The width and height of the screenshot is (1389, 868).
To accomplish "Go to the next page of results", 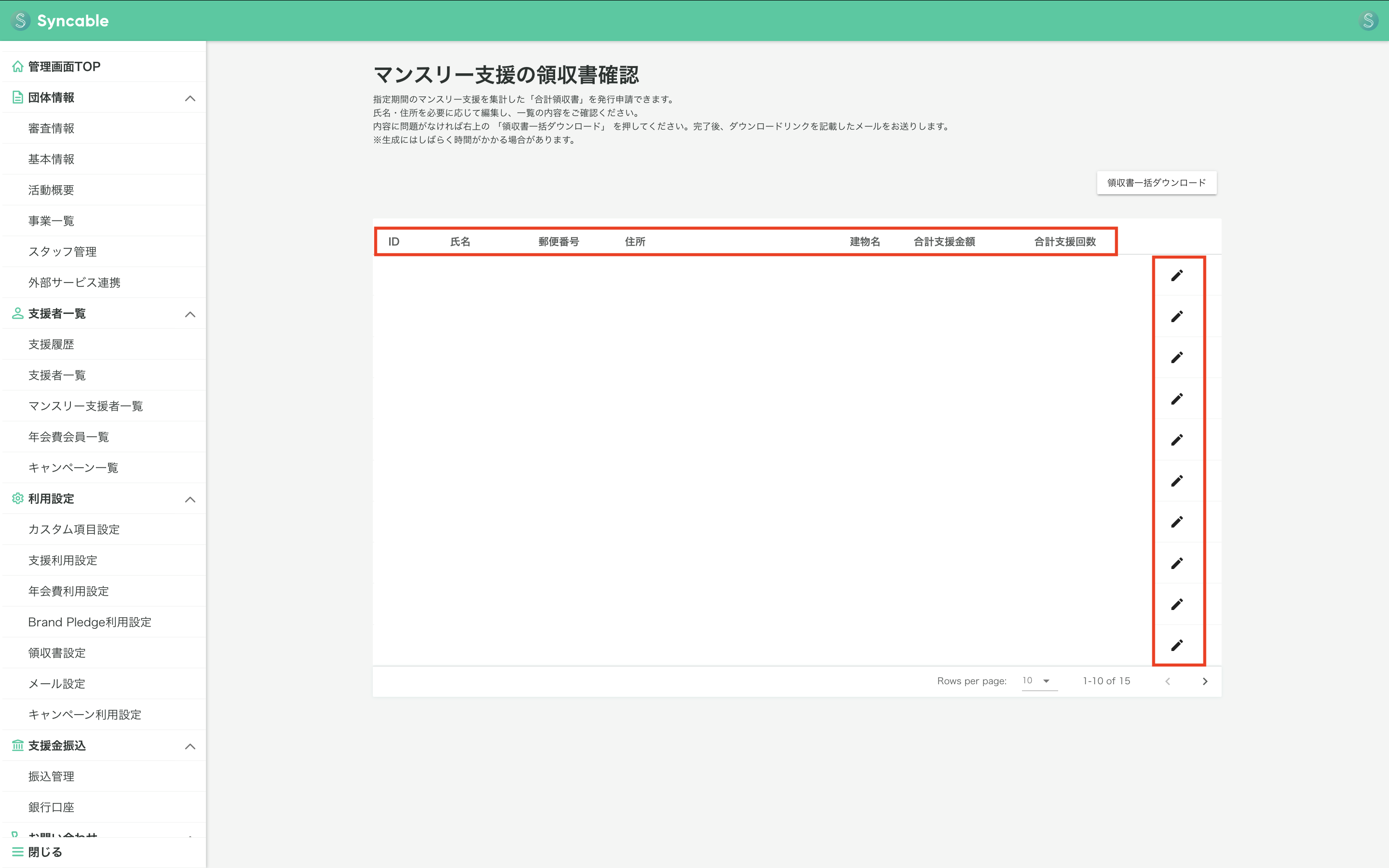I will pos(1205,681).
